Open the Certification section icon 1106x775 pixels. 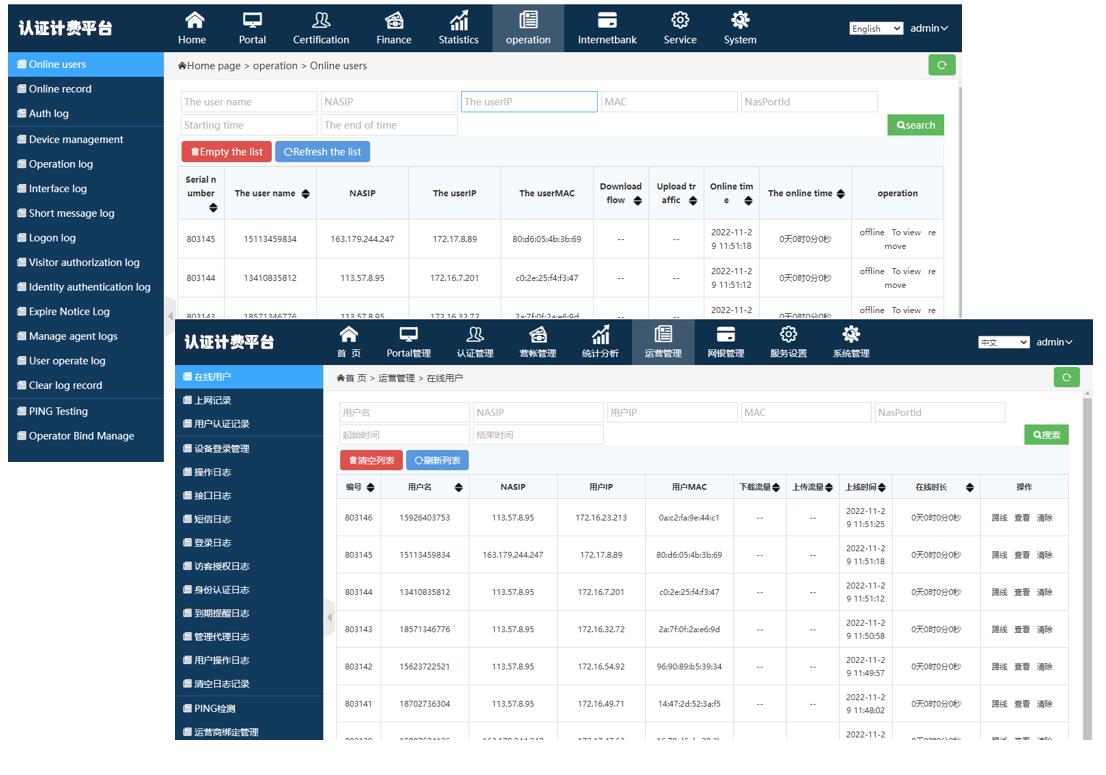point(321,20)
